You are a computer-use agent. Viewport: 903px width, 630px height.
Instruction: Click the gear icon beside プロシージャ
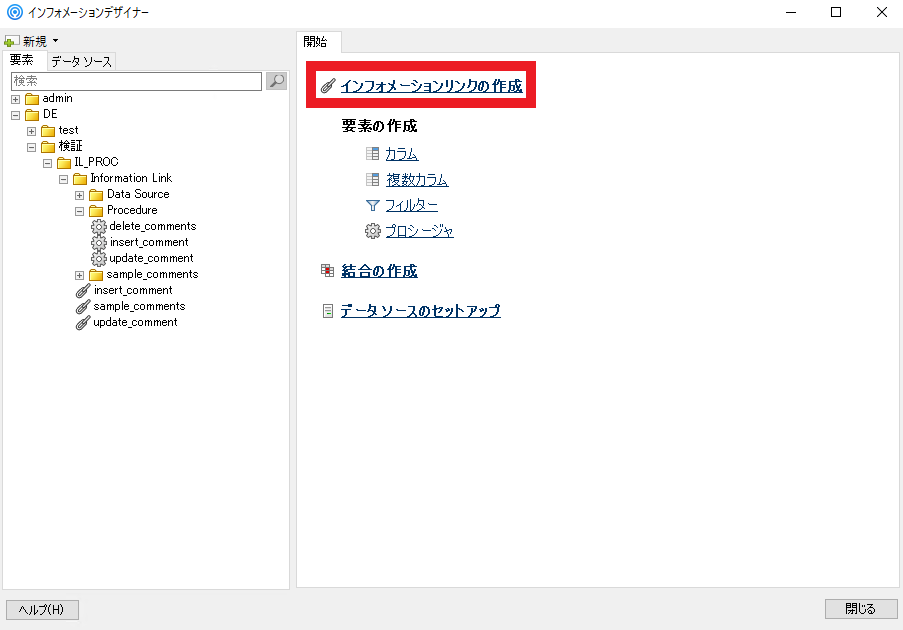373,231
